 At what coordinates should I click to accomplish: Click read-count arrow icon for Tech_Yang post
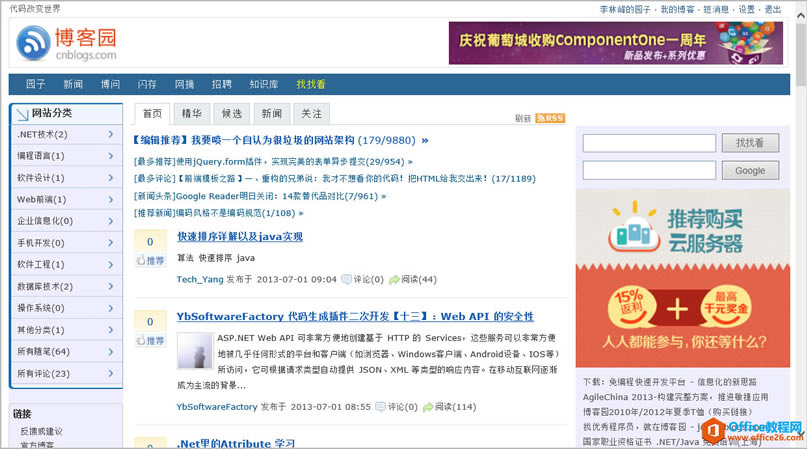[x=394, y=279]
